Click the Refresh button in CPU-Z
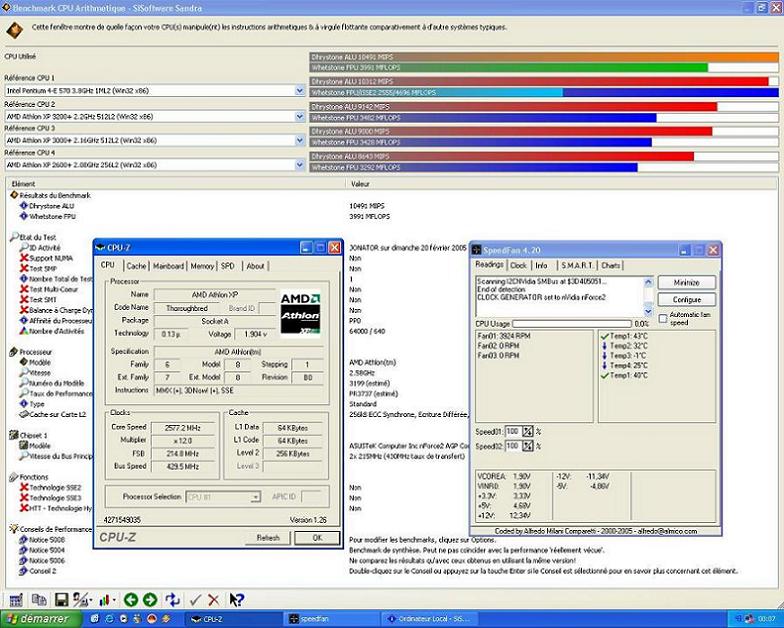Image resolution: width=784 pixels, height=628 pixels. point(268,538)
